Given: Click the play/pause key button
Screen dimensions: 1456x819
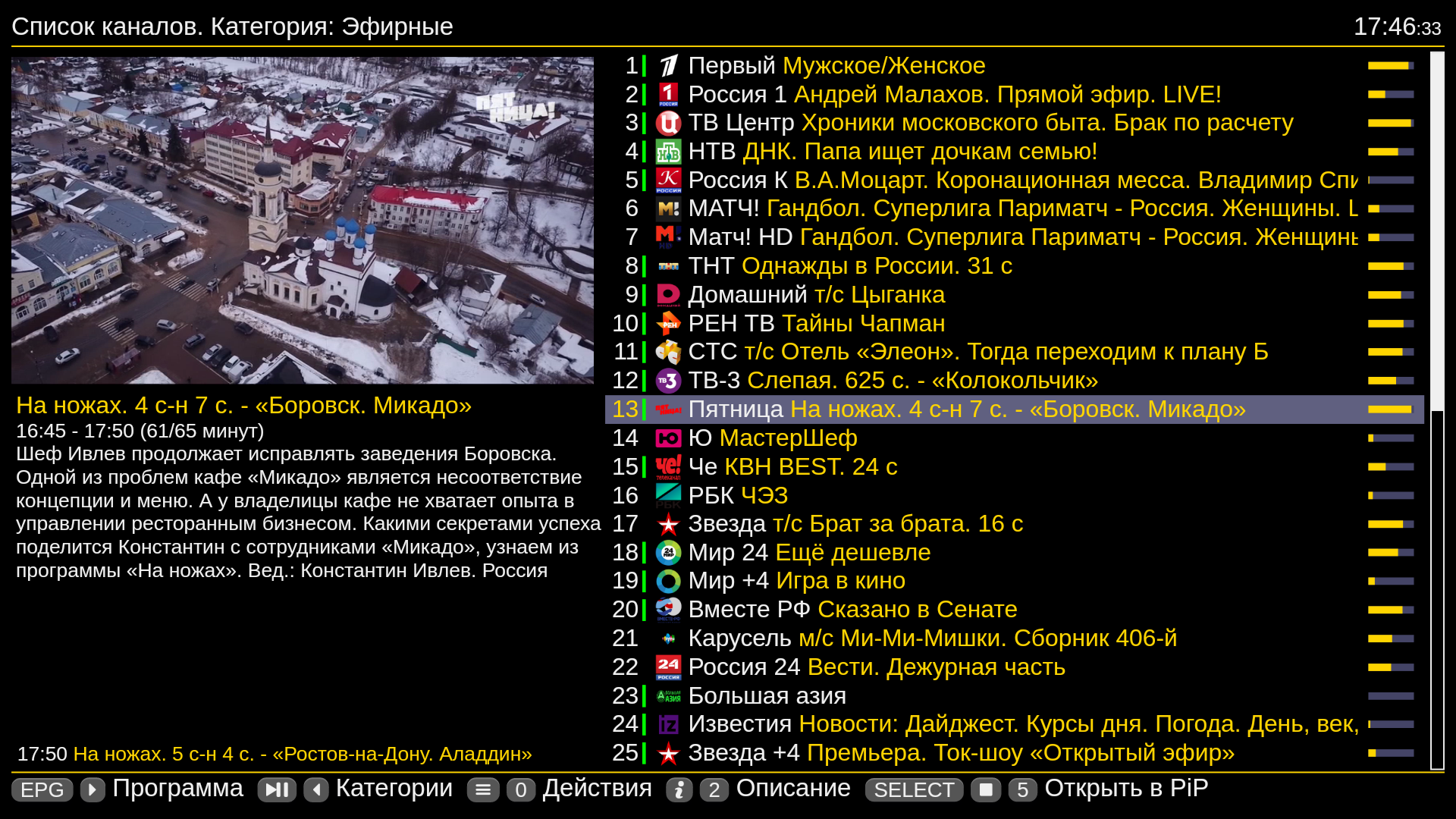Looking at the screenshot, I should pos(277,789).
